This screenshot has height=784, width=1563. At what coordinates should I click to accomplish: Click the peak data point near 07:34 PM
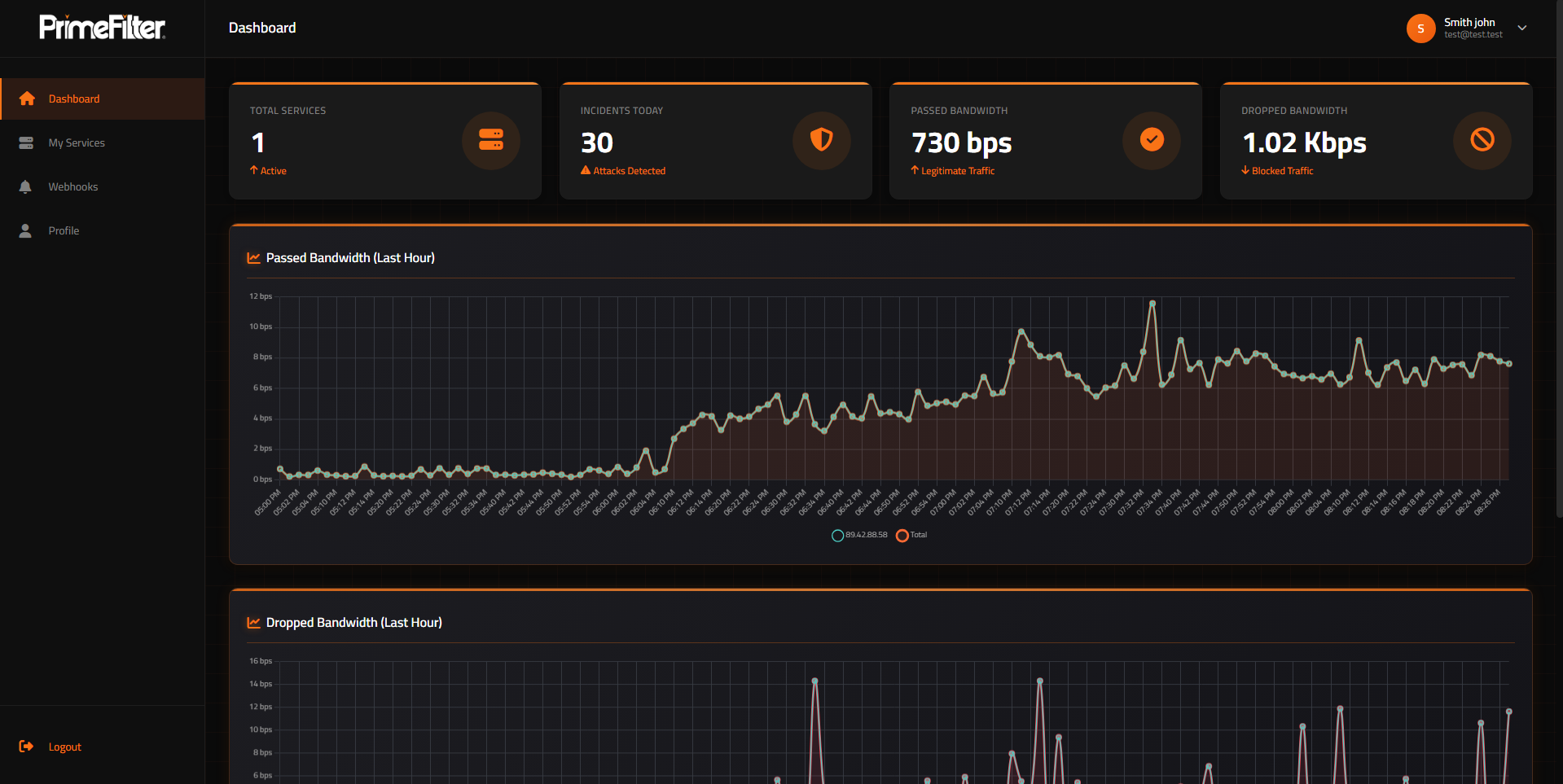point(1152,302)
